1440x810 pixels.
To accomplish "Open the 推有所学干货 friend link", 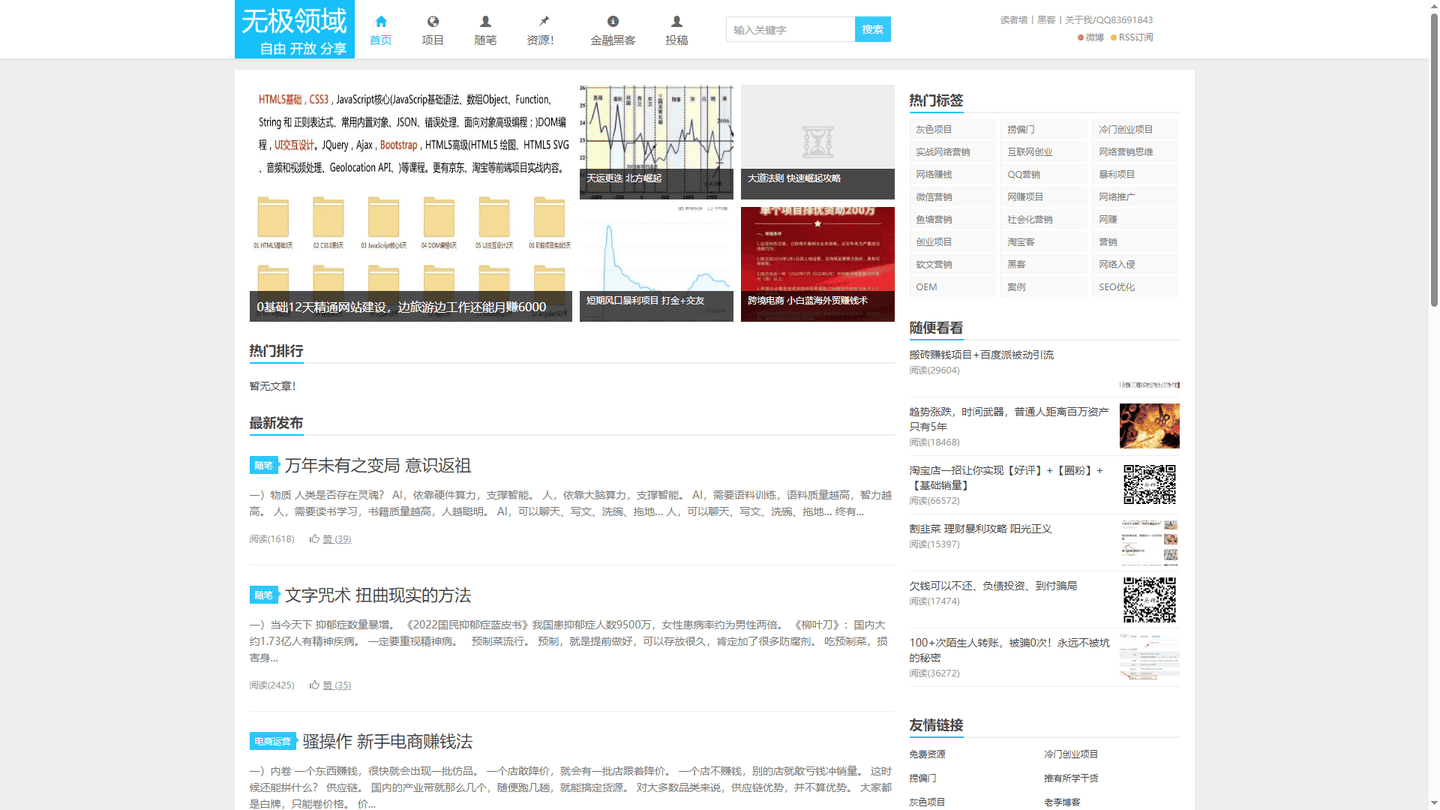I will [1071, 778].
